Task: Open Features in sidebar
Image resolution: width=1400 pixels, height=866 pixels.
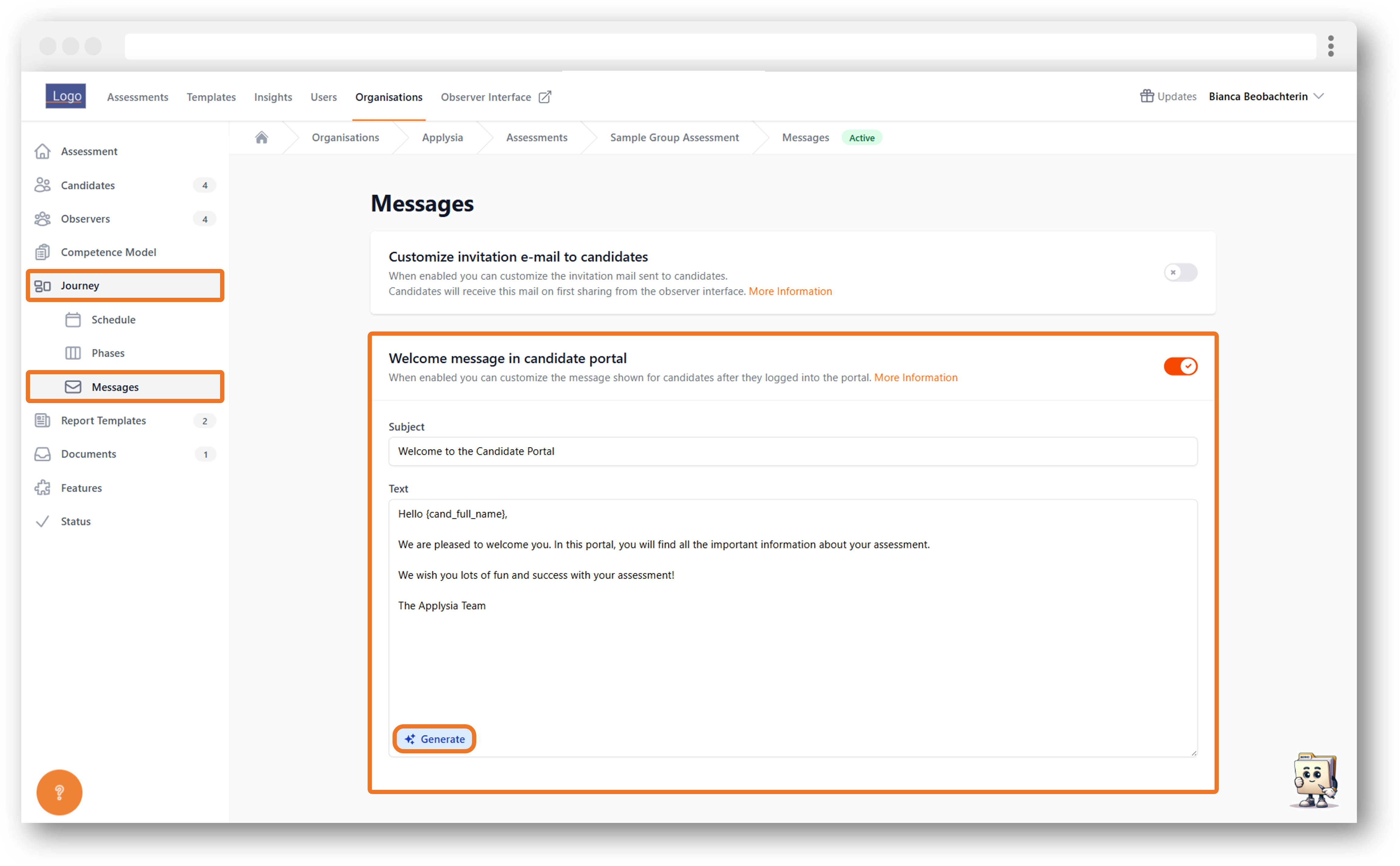Action: pyautogui.click(x=125, y=488)
